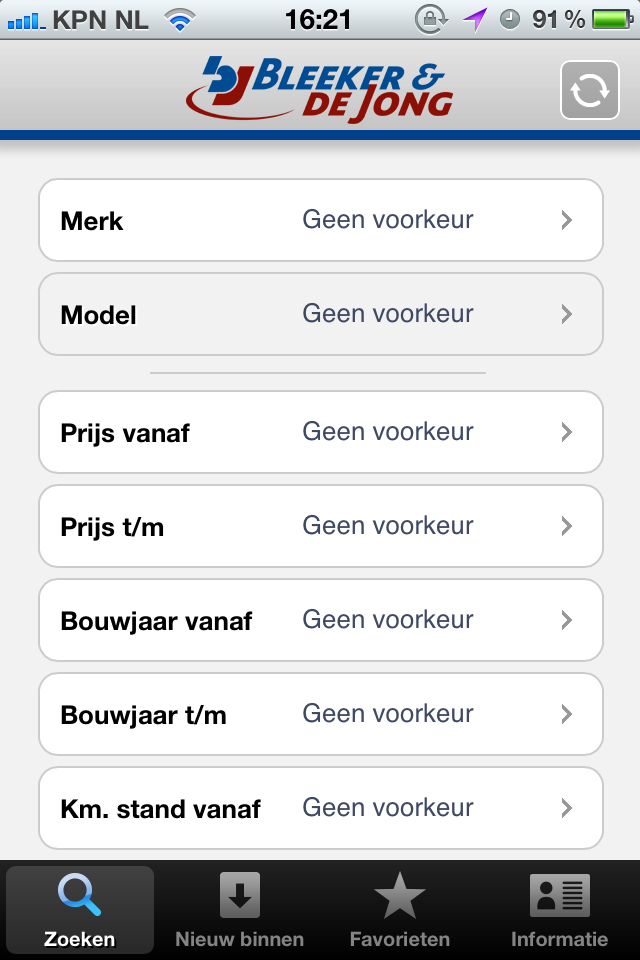Tap the refresh icon in header
640x960 pixels.
590,90
